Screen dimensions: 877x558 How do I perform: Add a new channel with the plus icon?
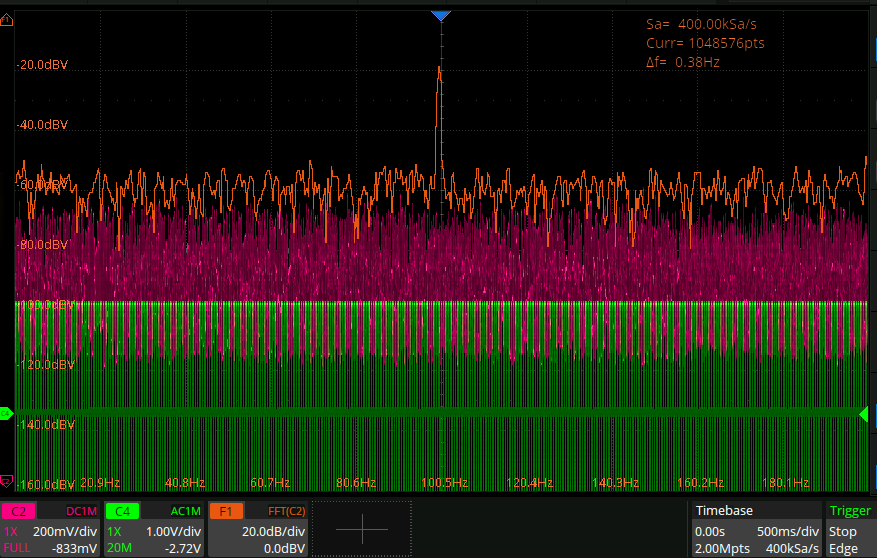click(x=360, y=529)
